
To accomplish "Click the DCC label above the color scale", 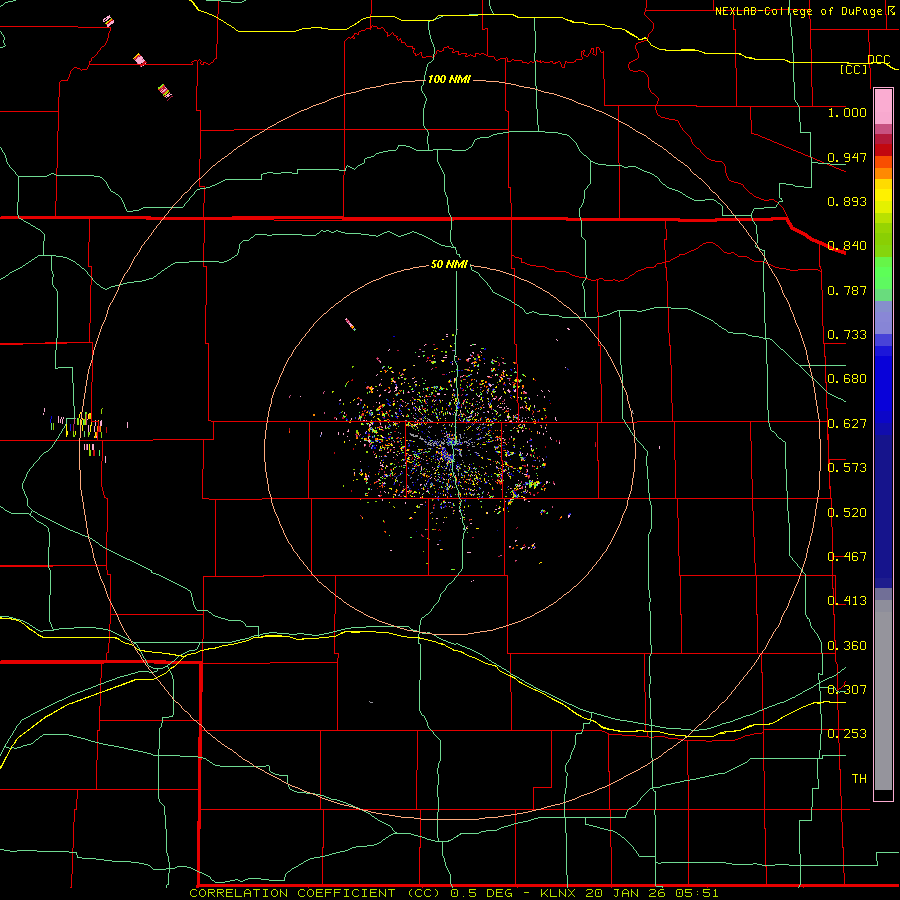I will click(x=878, y=59).
